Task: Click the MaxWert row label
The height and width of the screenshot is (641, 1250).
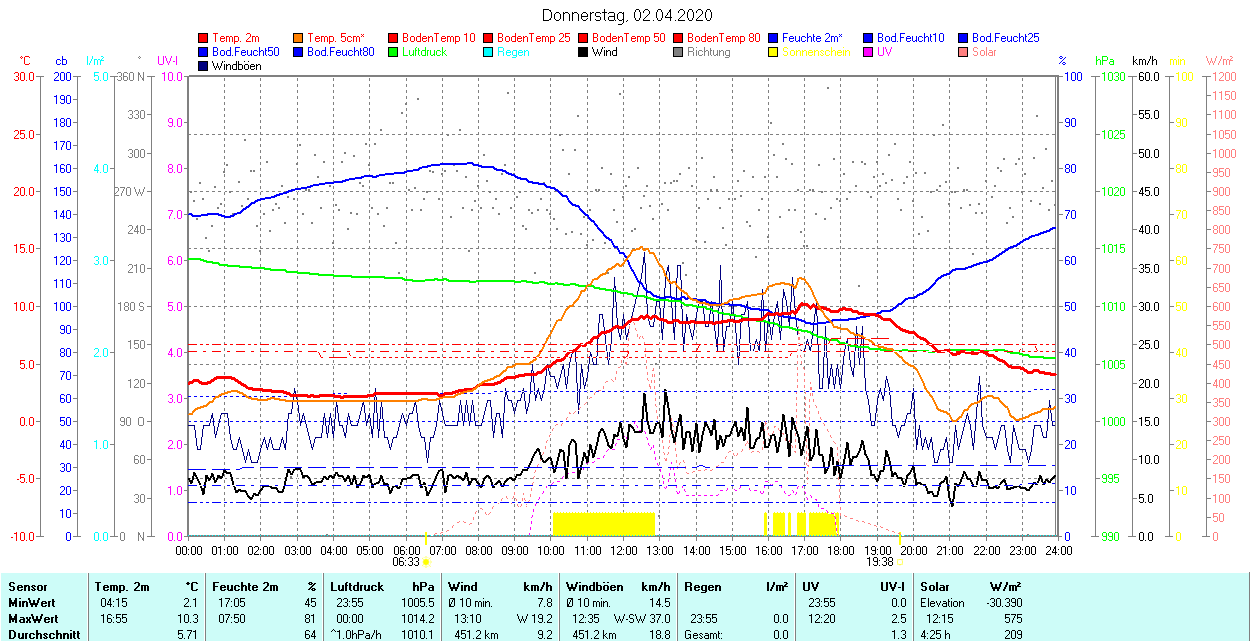Action: click(x=33, y=618)
